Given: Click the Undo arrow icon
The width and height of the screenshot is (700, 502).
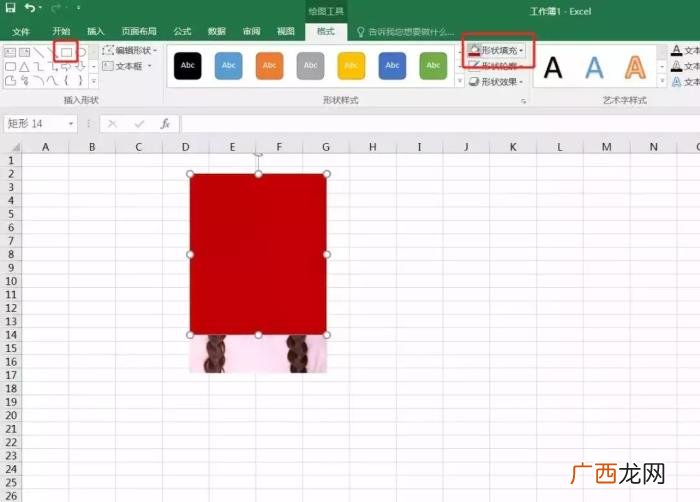Looking at the screenshot, I should 30,8.
